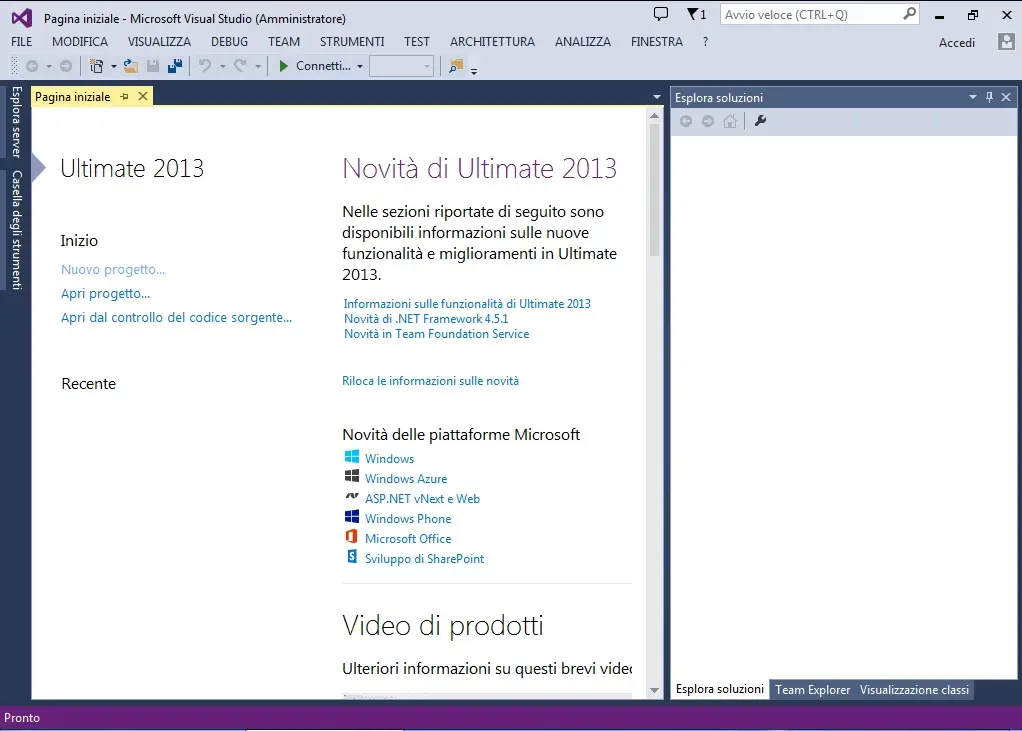The image size is (1022, 731).
Task: Click the Windows Azure logo icon
Action: (x=352, y=476)
